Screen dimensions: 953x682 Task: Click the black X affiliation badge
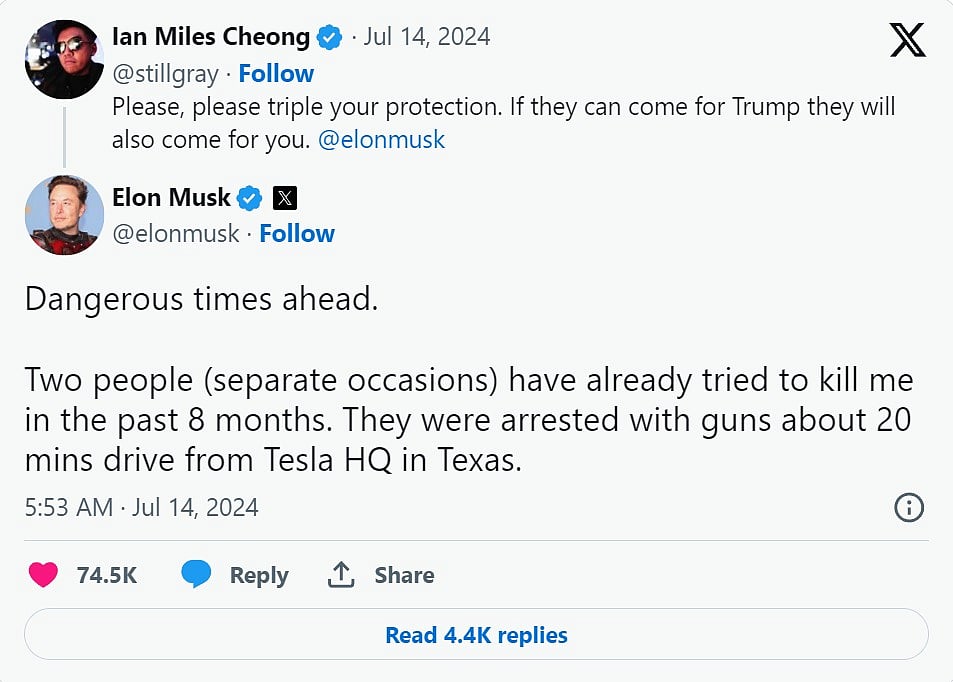[285, 198]
